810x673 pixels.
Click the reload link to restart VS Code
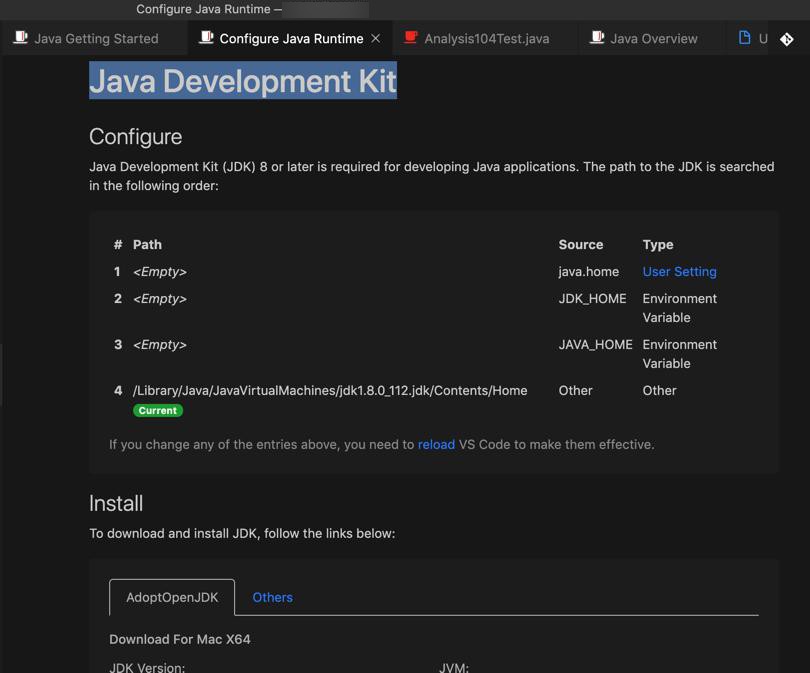tap(436, 444)
